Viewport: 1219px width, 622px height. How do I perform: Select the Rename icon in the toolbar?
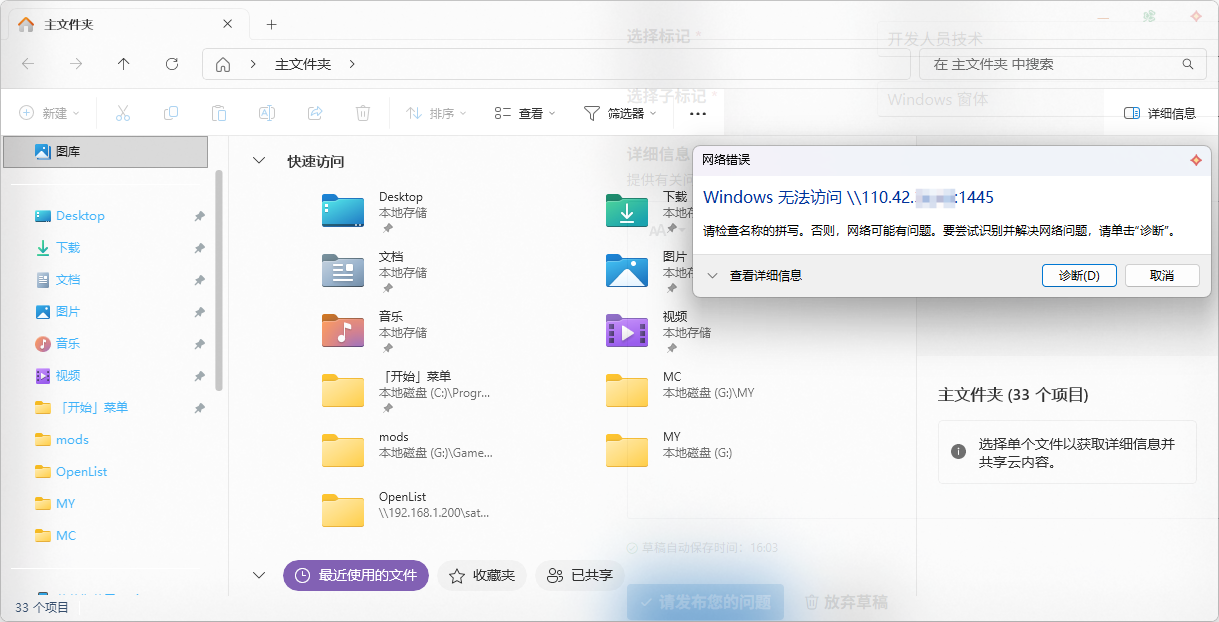click(267, 112)
